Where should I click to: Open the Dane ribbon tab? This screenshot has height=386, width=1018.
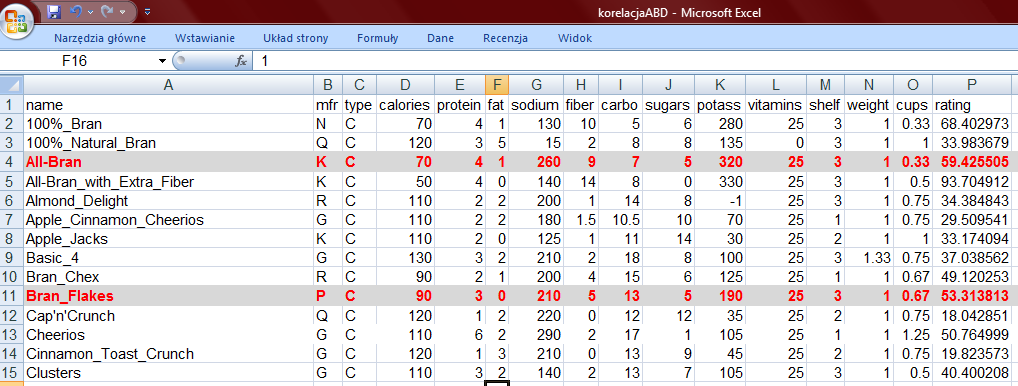440,38
